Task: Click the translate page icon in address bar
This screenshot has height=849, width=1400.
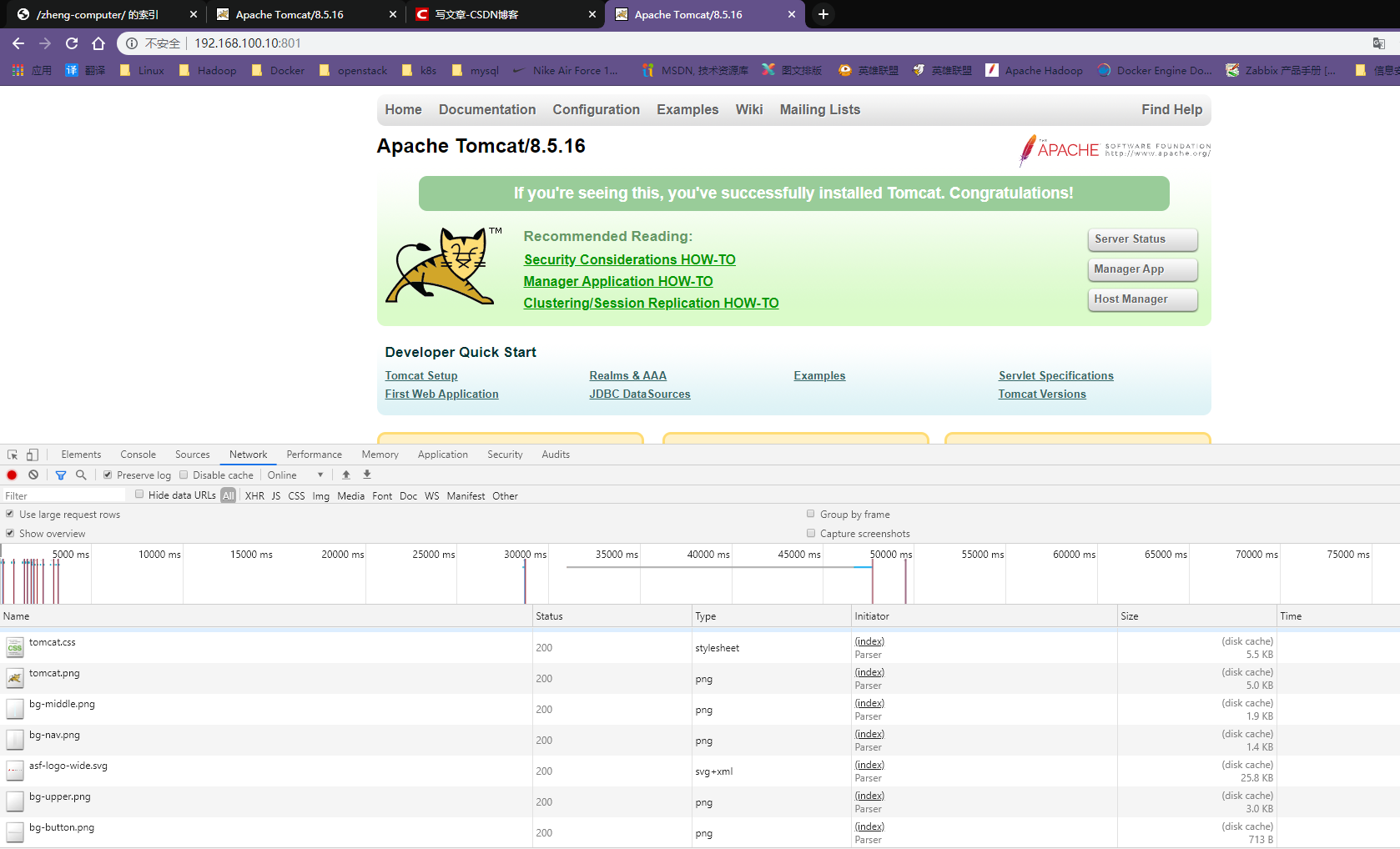Action: click(1379, 43)
